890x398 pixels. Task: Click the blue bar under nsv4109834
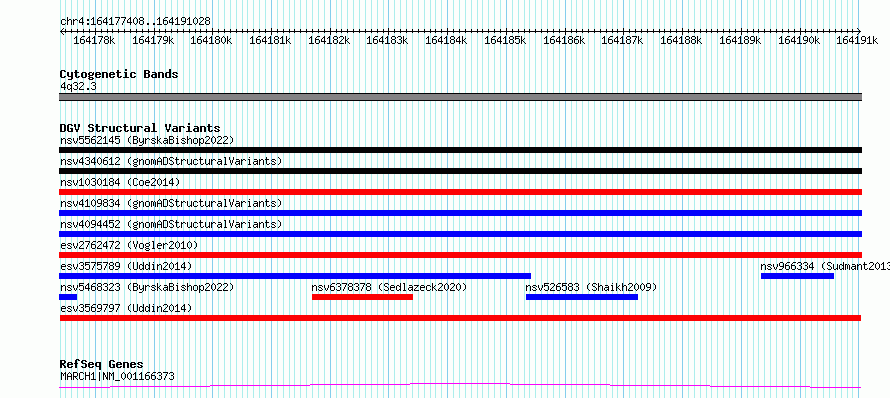(x=460, y=213)
